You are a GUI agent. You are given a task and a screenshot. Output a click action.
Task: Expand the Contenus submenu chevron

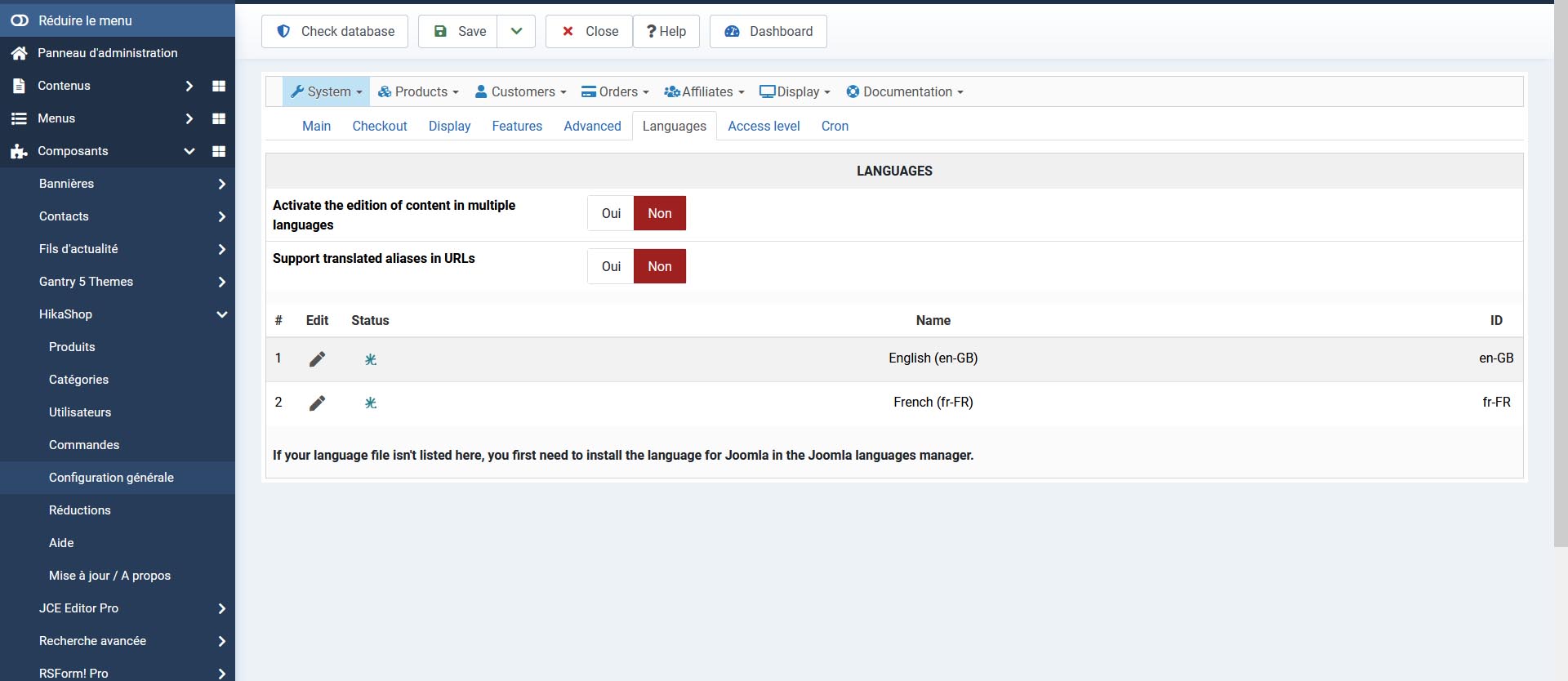coord(189,86)
